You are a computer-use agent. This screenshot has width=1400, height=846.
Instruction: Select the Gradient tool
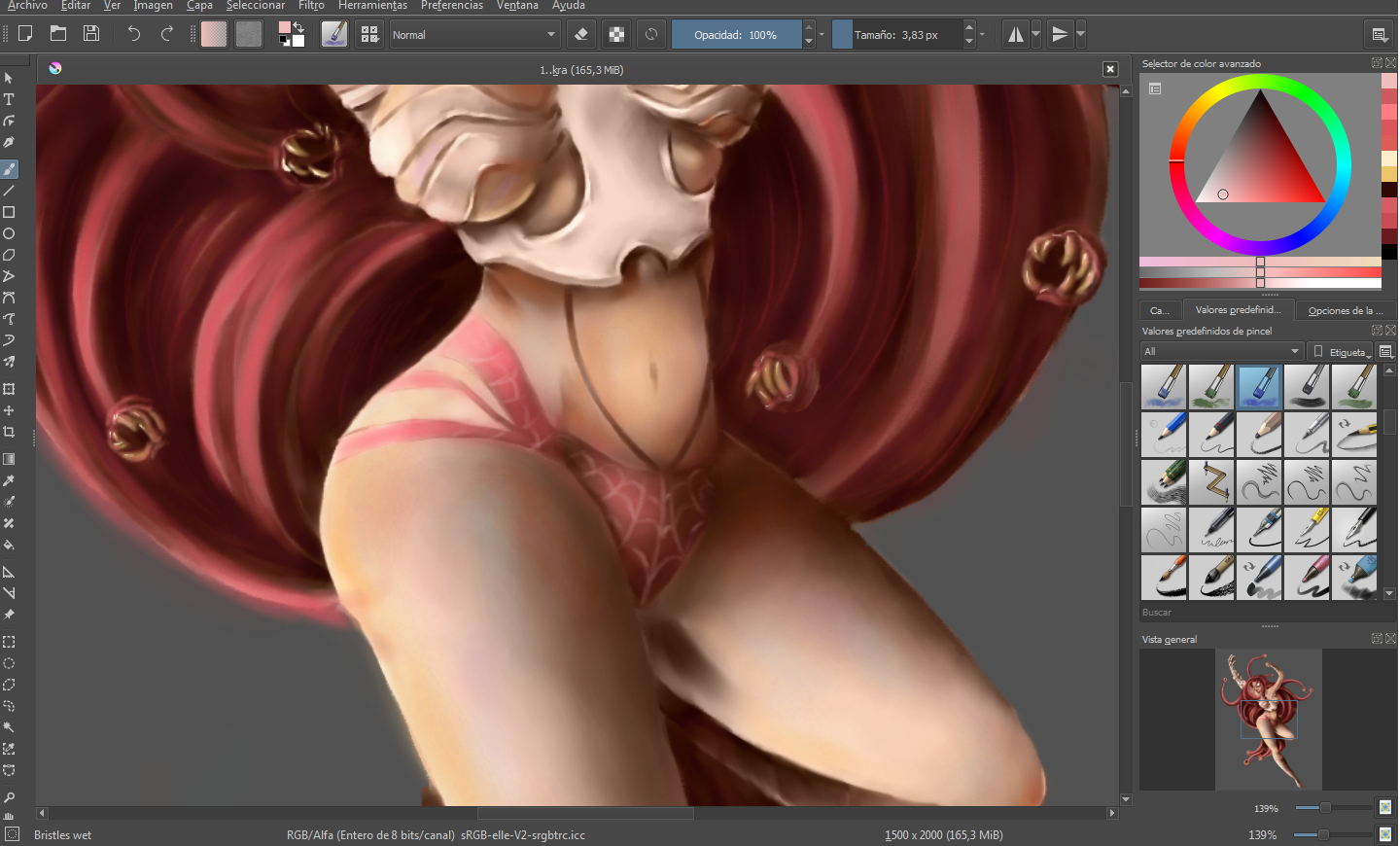(9, 459)
